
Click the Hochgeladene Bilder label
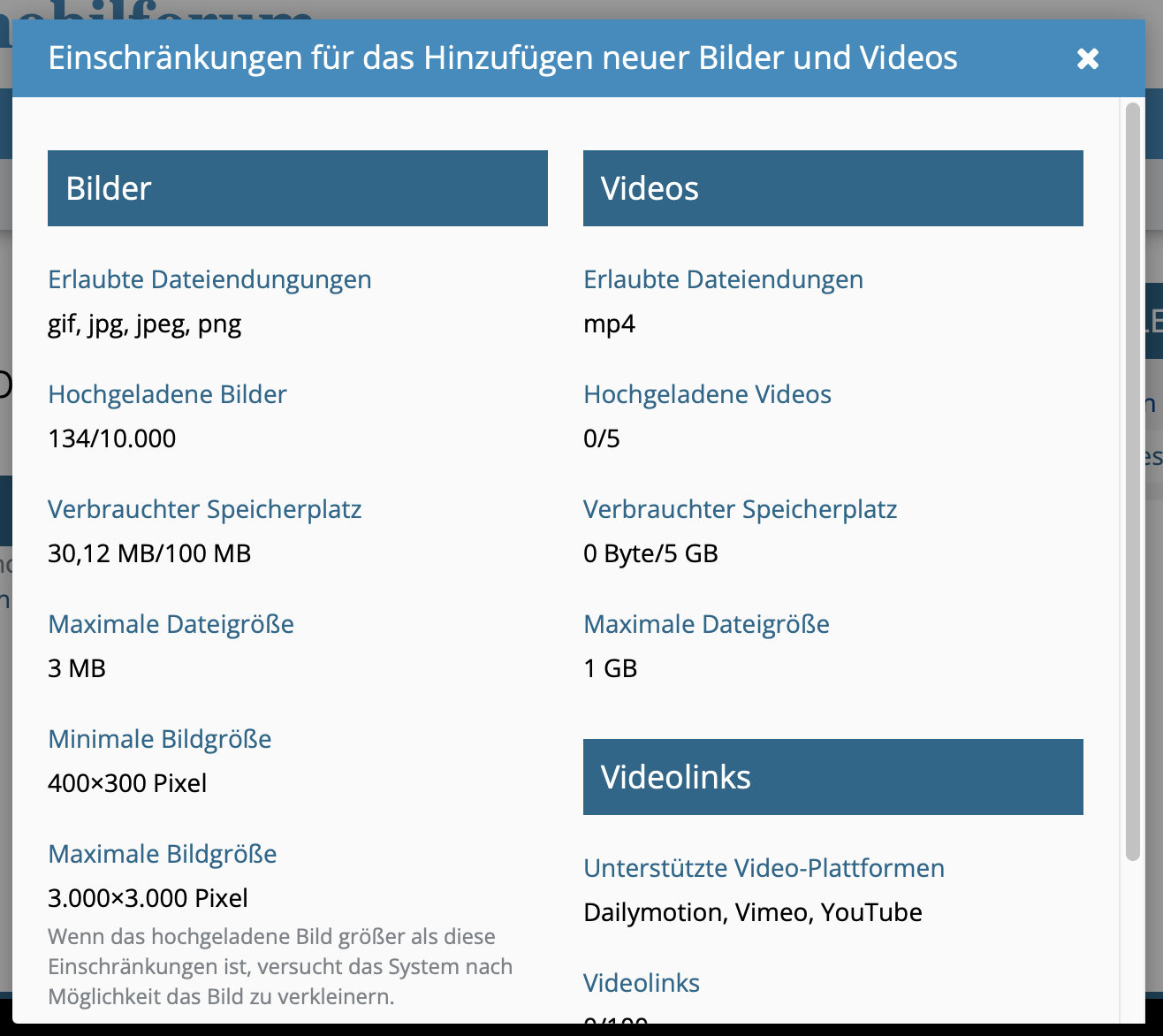pos(167,394)
